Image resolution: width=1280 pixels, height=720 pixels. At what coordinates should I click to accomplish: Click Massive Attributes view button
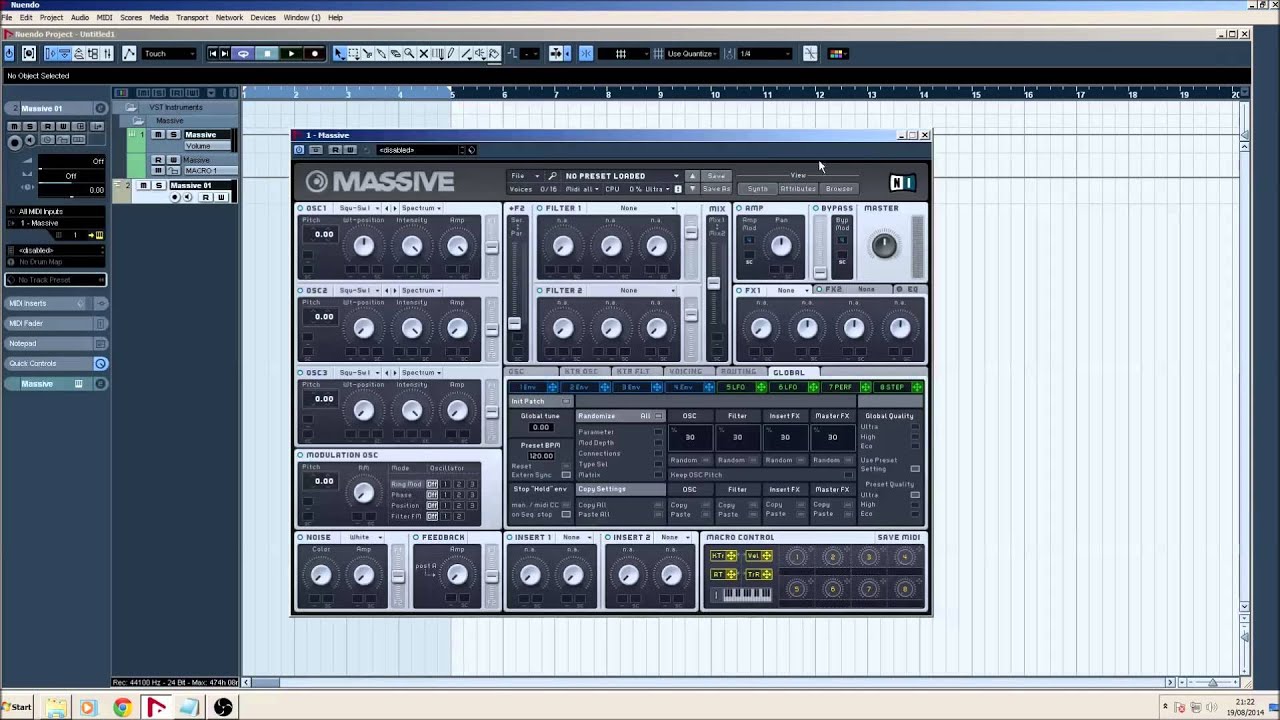798,189
